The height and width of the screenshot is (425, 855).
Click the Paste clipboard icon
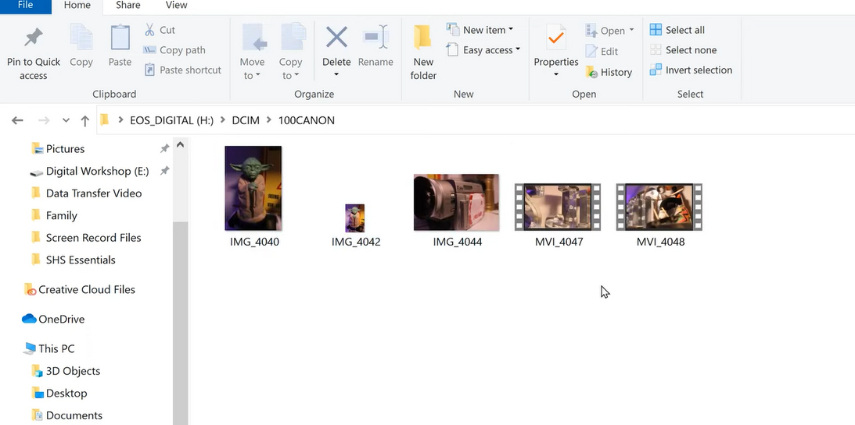120,38
